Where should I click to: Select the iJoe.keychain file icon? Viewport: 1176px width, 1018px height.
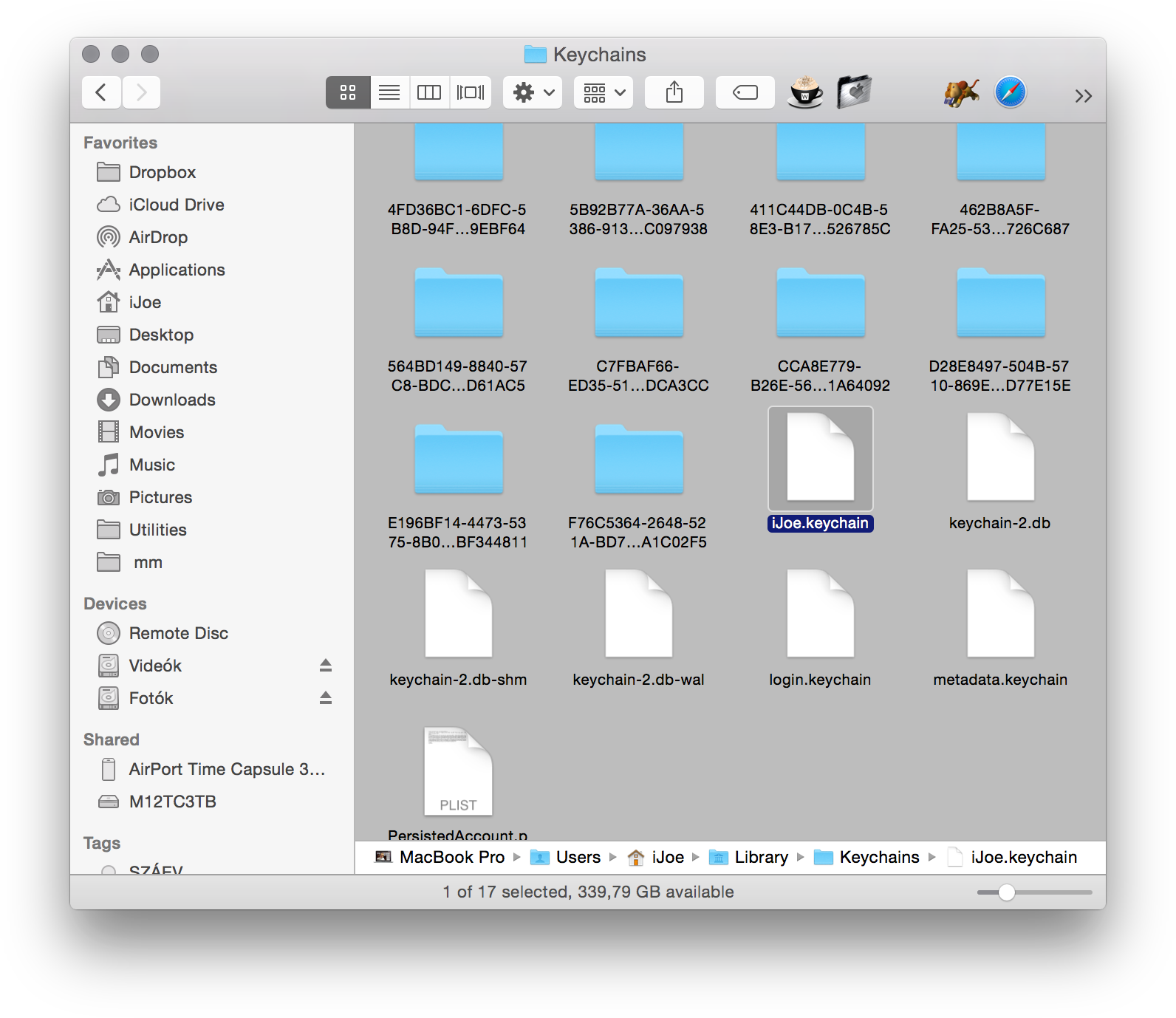point(820,458)
